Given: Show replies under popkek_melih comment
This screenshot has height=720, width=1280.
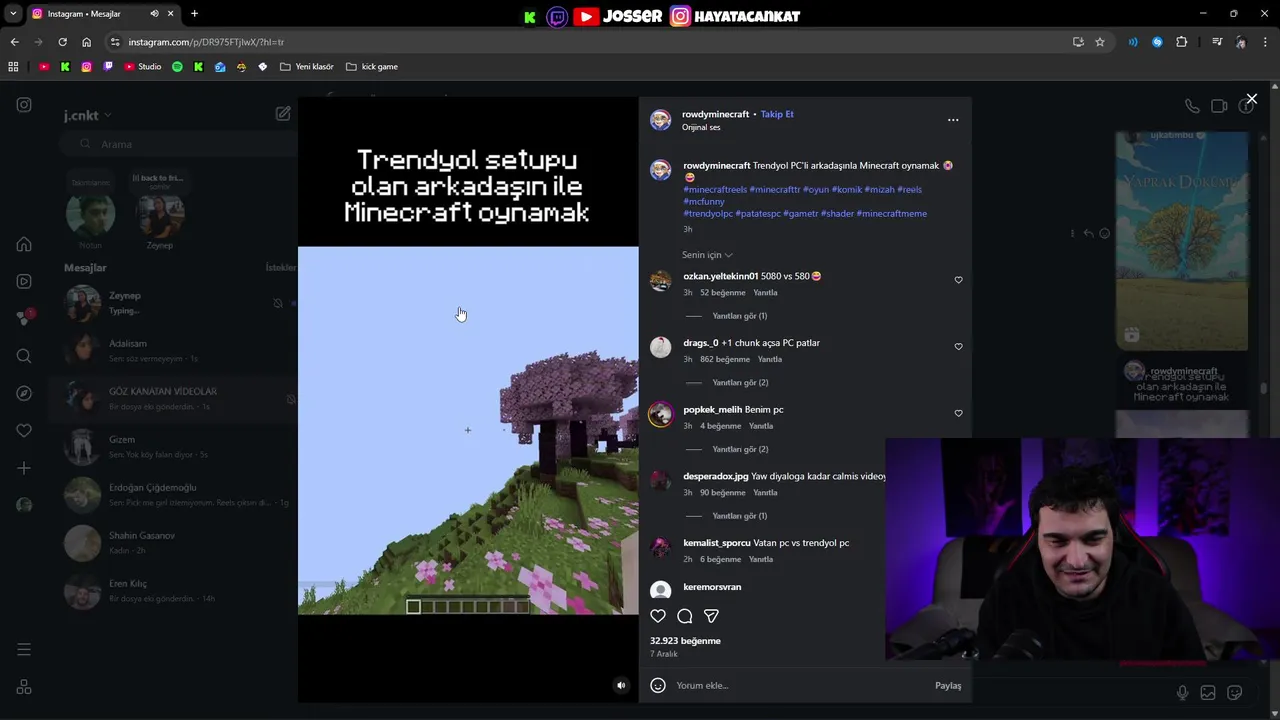Looking at the screenshot, I should pyautogui.click(x=740, y=449).
